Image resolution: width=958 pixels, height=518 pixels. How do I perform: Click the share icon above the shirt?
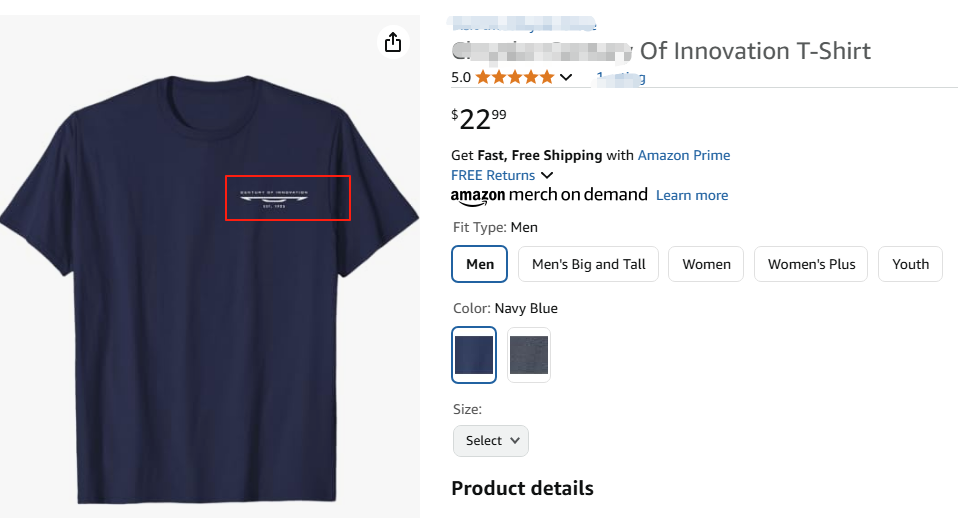click(393, 42)
